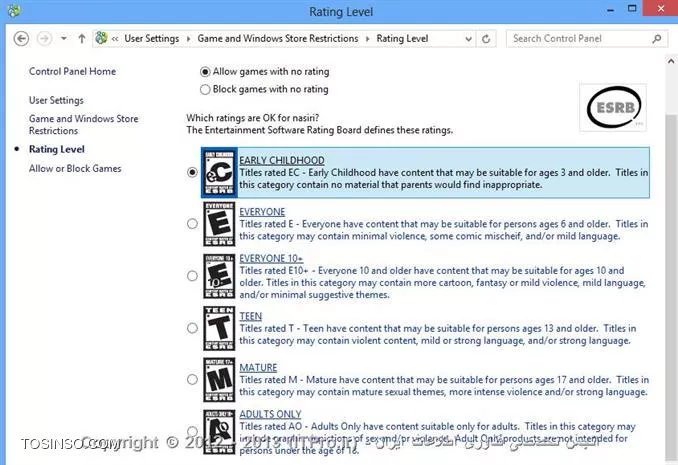Viewport: 678px width, 465px height.
Task: Select Rating Level in sidebar
Action: pos(57,149)
